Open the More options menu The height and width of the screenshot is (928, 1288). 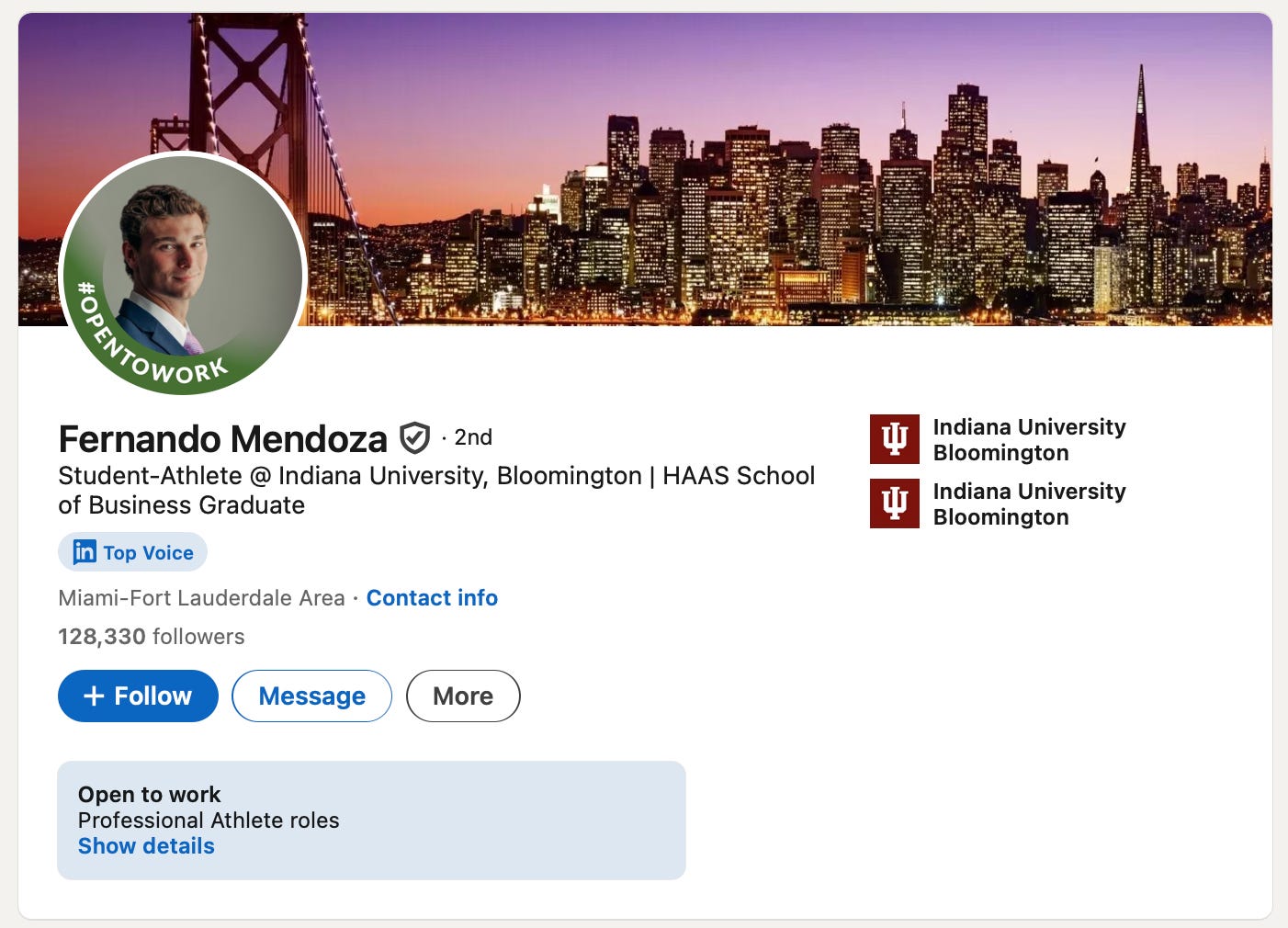(463, 696)
